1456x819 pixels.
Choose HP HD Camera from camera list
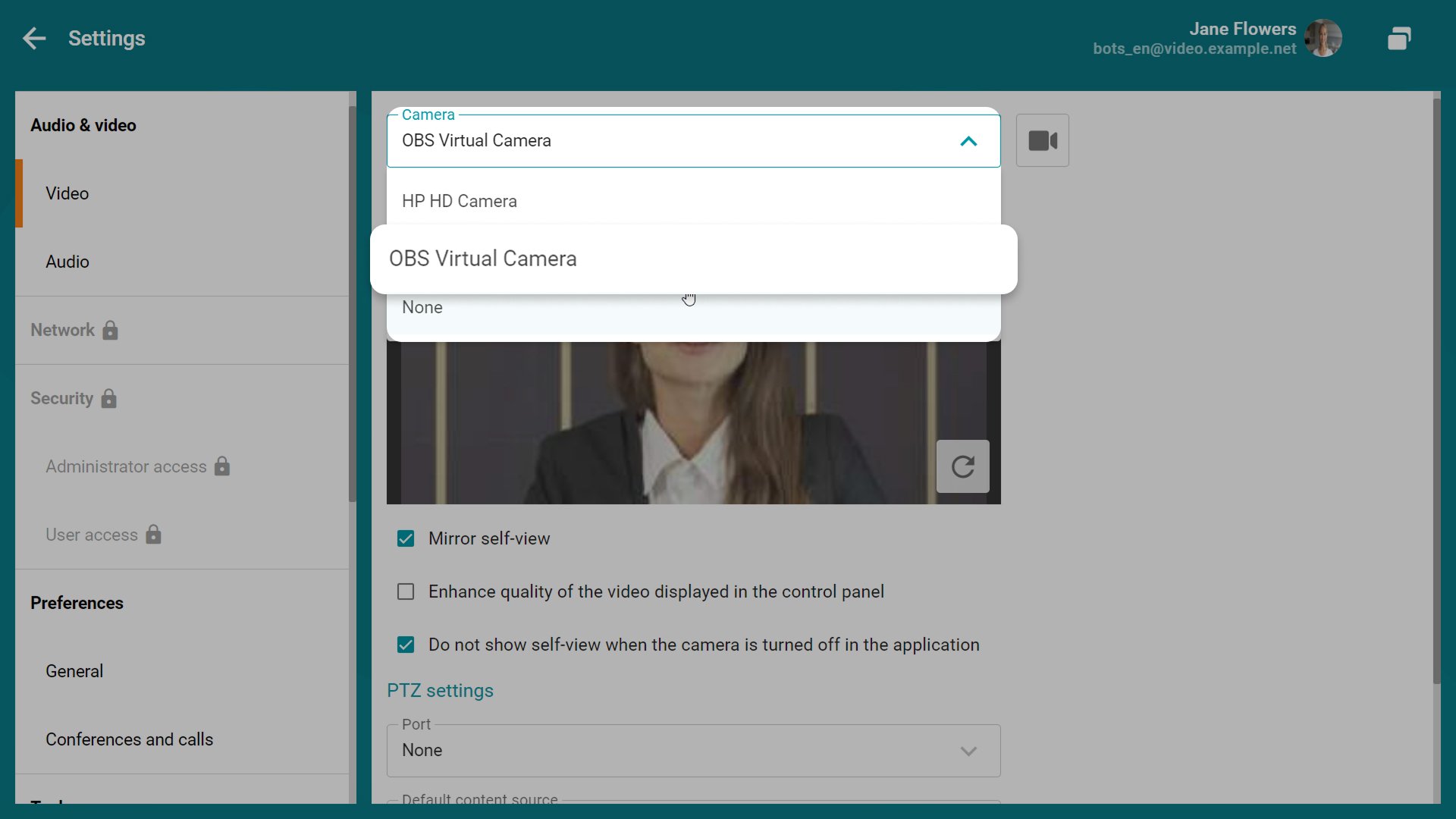[x=694, y=201]
